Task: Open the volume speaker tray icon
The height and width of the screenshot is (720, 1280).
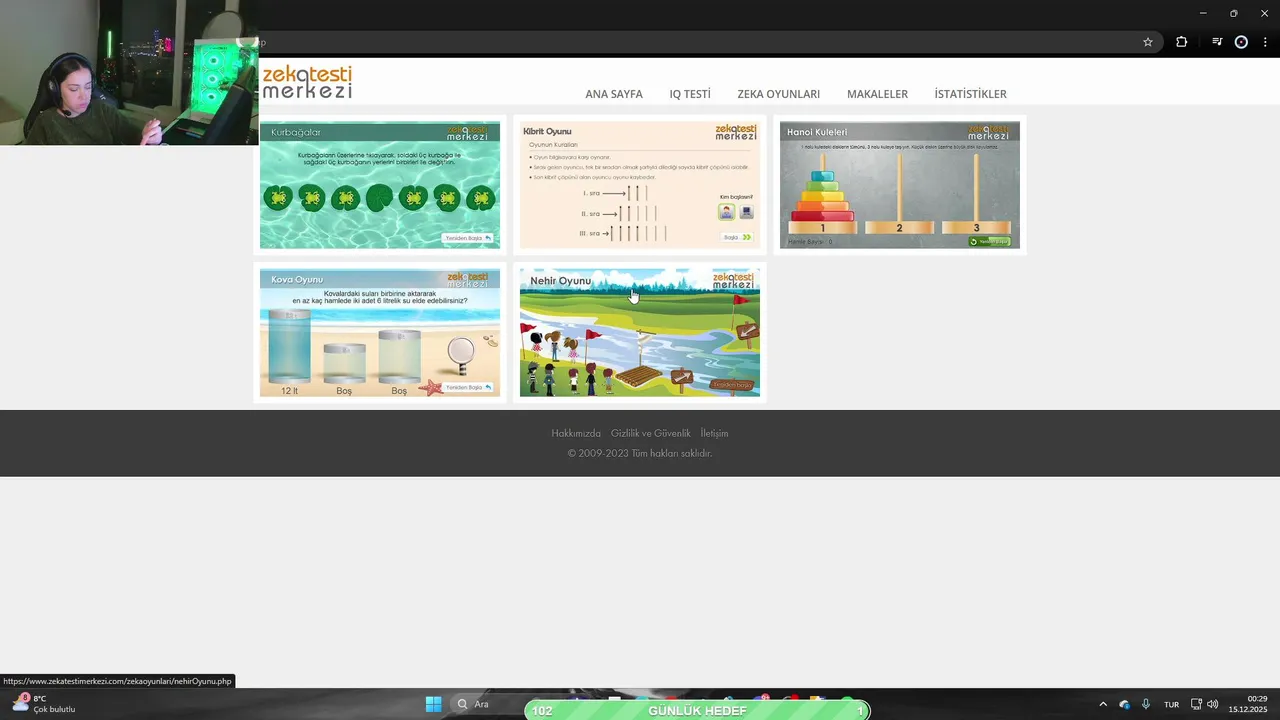Action: tap(1212, 704)
